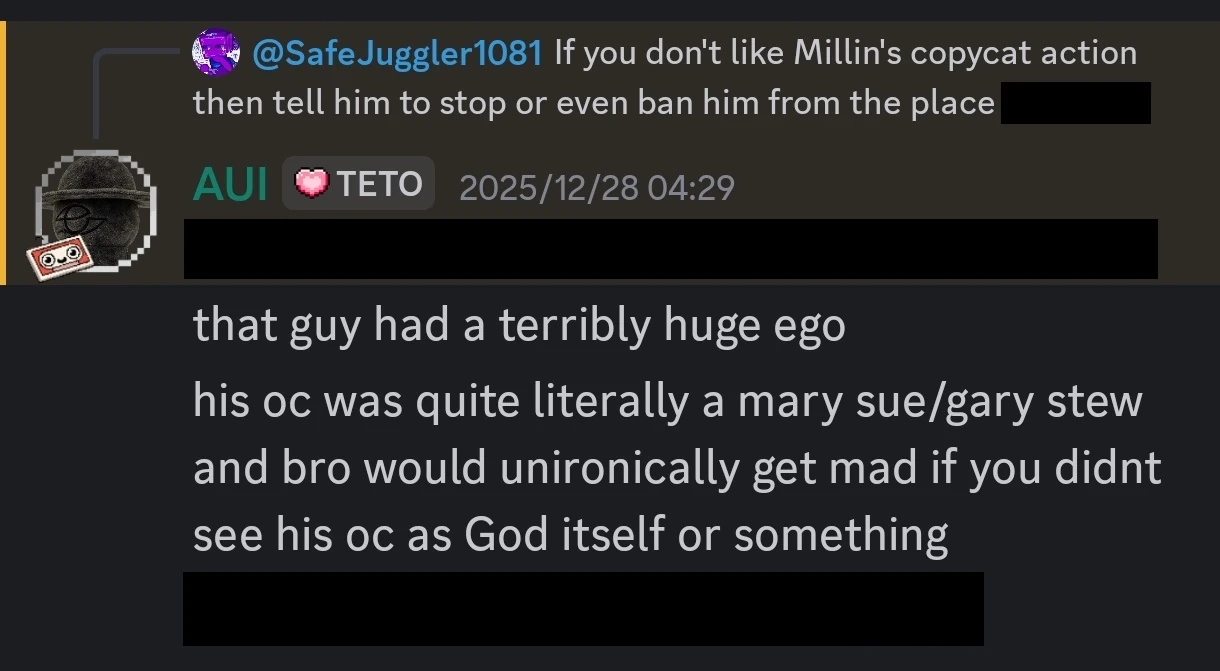Click the 2025/12/28 04:29 timestamp

tap(596, 187)
